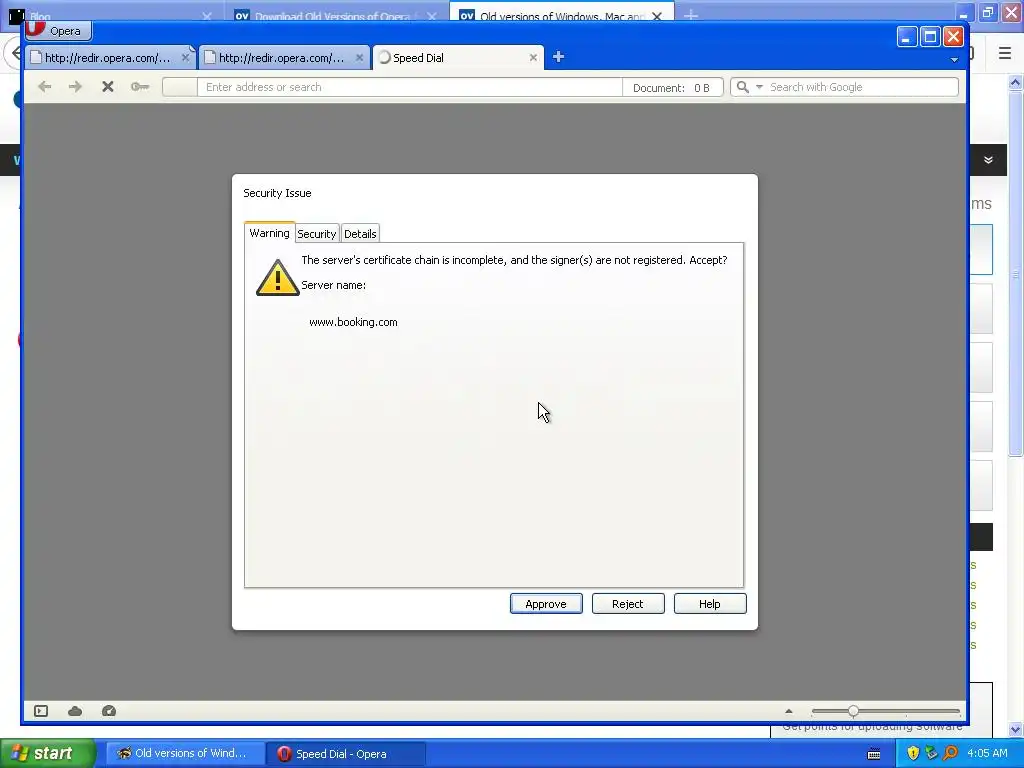The width and height of the screenshot is (1024, 768).
Task: Open background browser hamburger menu
Action: 1005,53
